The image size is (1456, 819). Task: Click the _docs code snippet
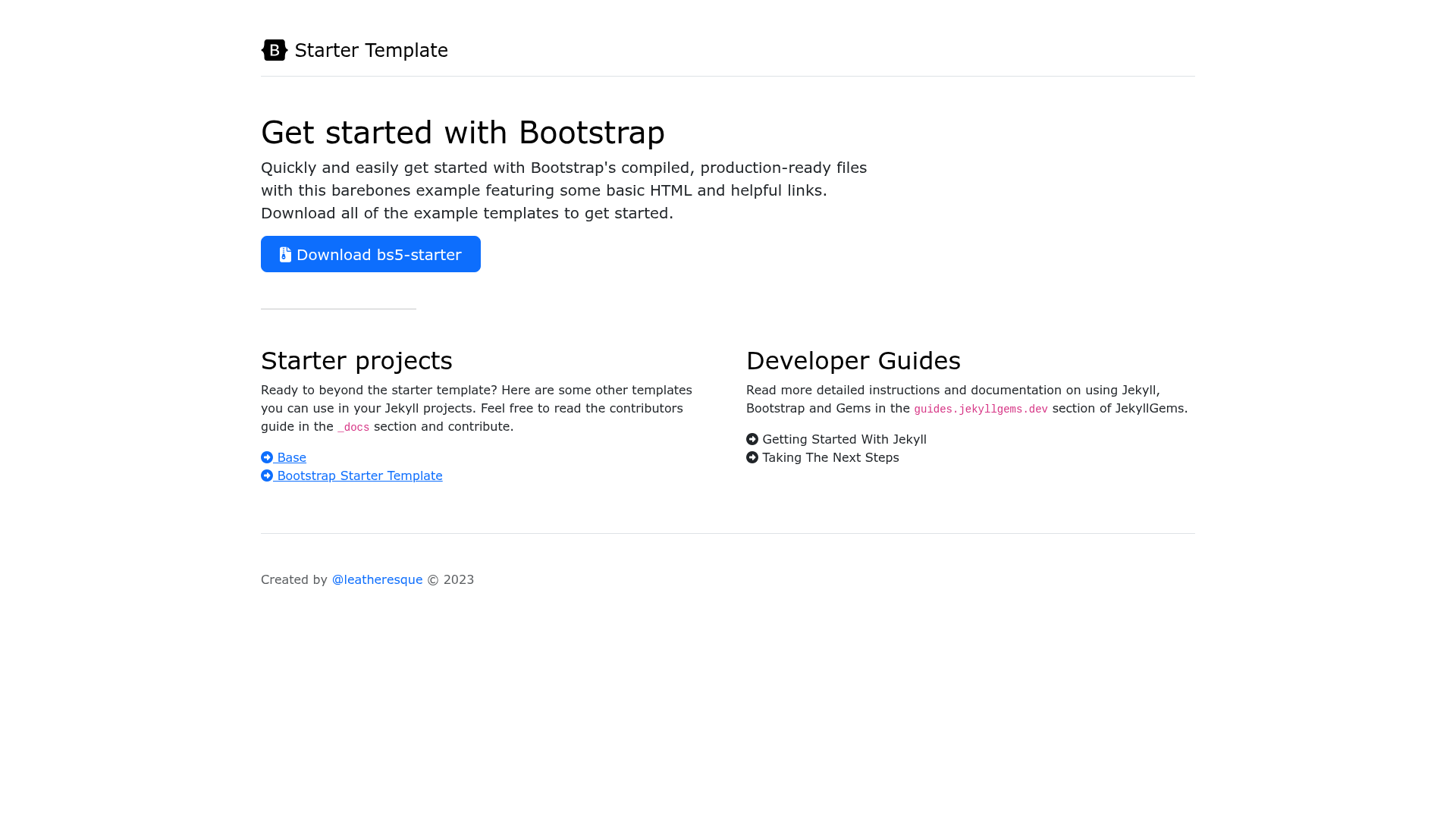pos(353,427)
